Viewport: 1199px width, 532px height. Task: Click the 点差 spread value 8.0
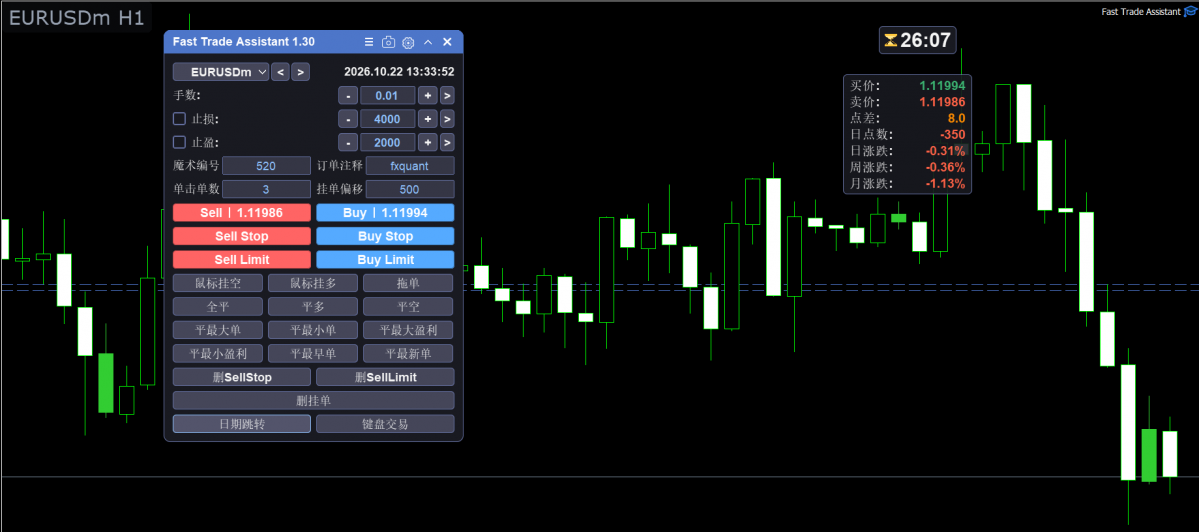pyautogui.click(x=956, y=118)
